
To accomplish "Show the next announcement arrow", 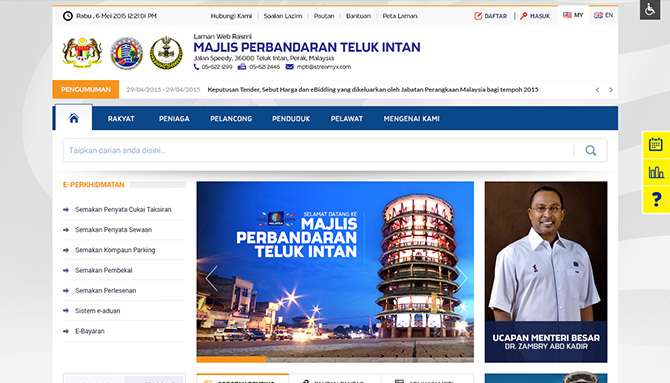I will click(611, 90).
